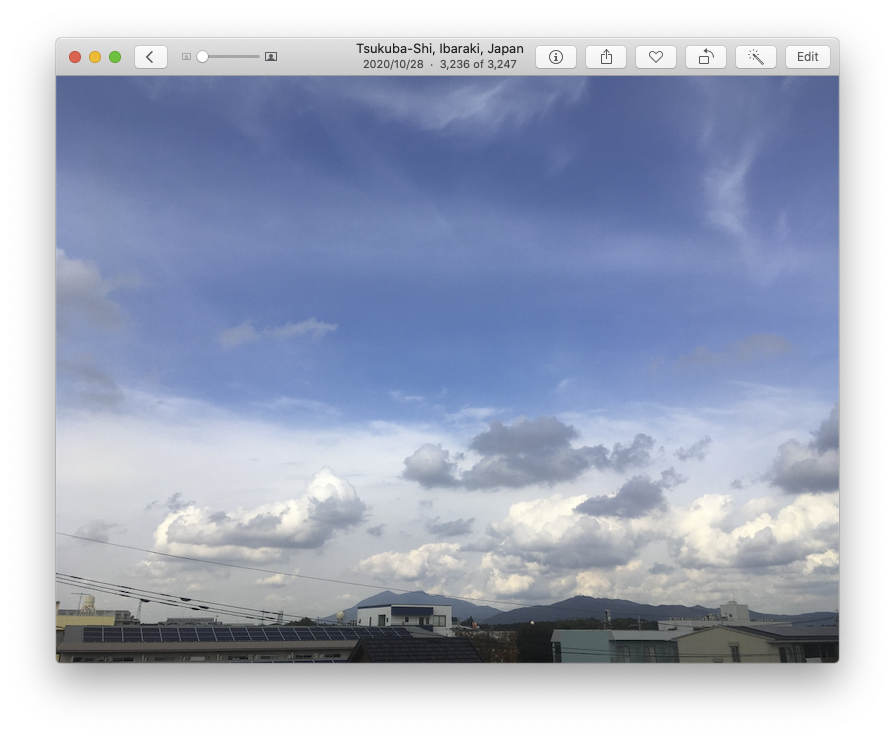Click the solar panels on the rooftop
This screenshot has height=737, width=895.
[240, 634]
